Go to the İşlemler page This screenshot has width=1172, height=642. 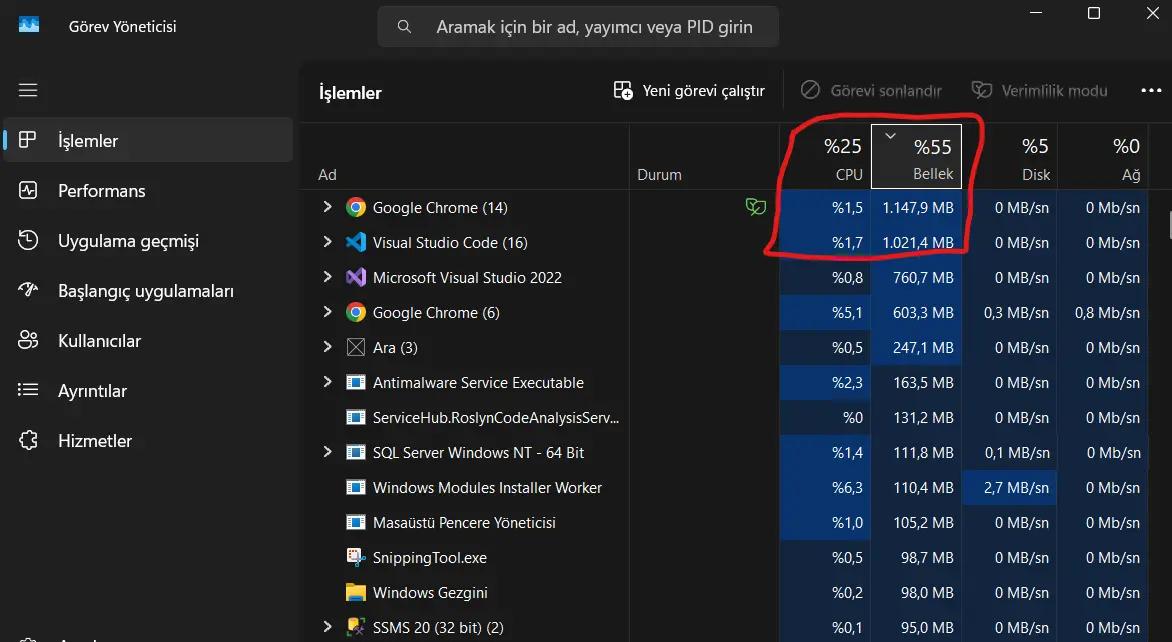pyautogui.click(x=148, y=140)
